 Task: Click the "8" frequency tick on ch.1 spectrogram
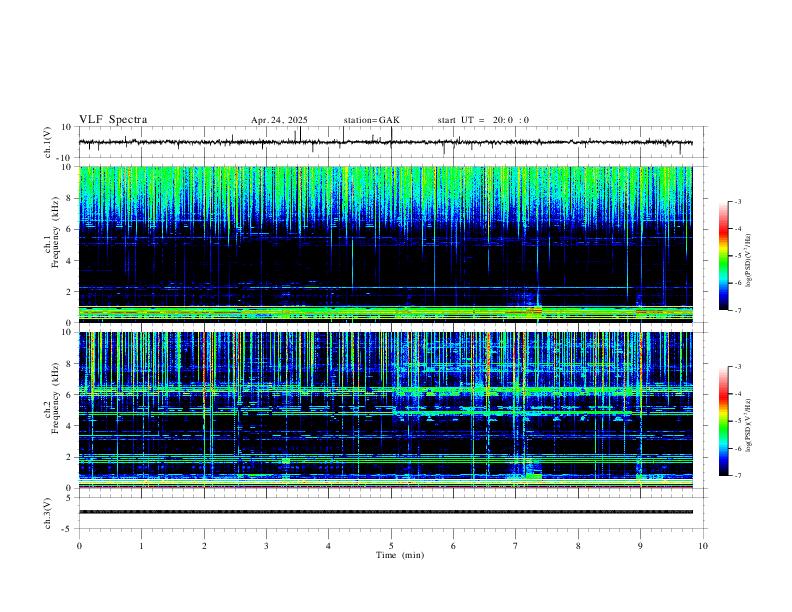(70, 198)
